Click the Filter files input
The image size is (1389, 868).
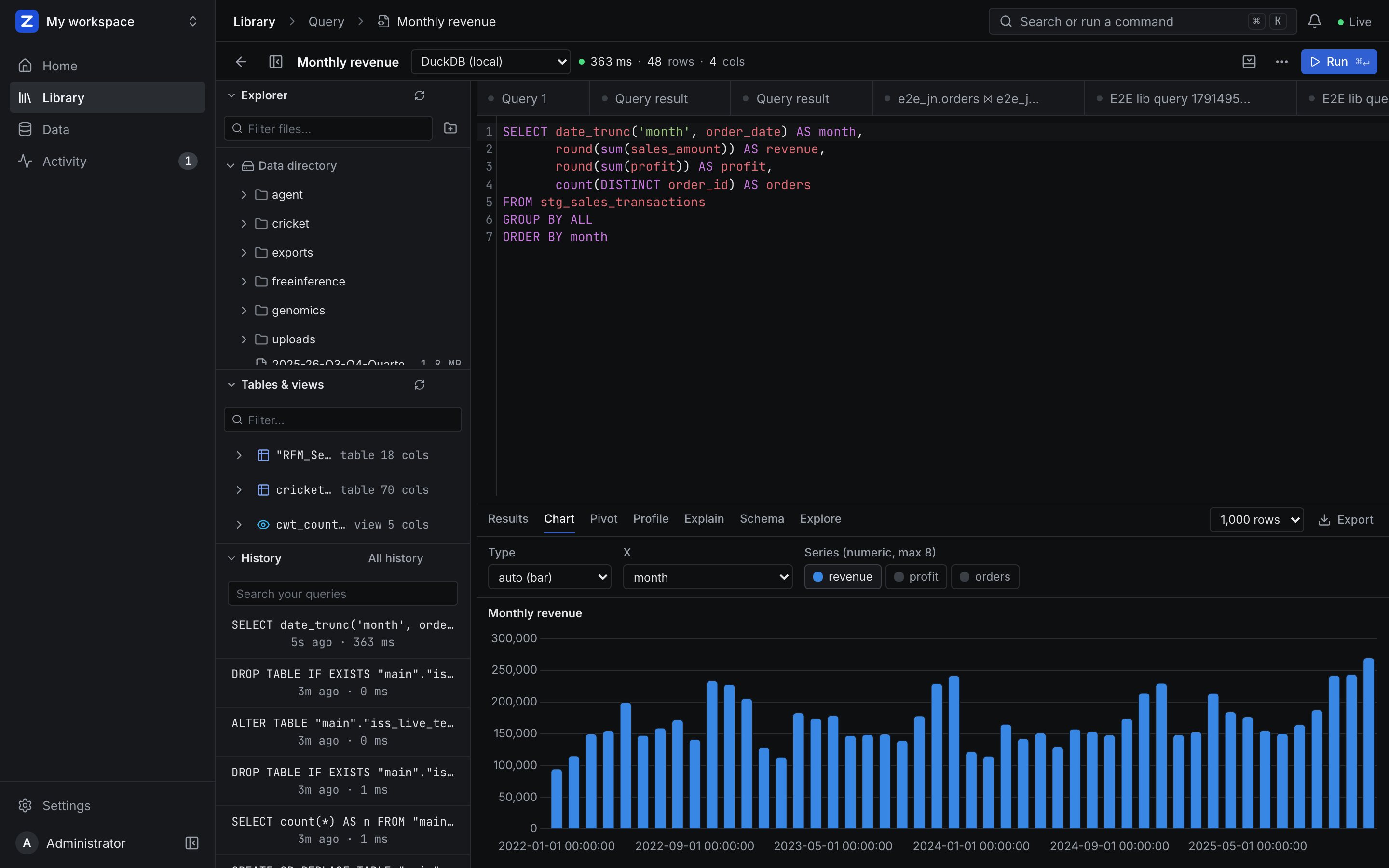328,128
